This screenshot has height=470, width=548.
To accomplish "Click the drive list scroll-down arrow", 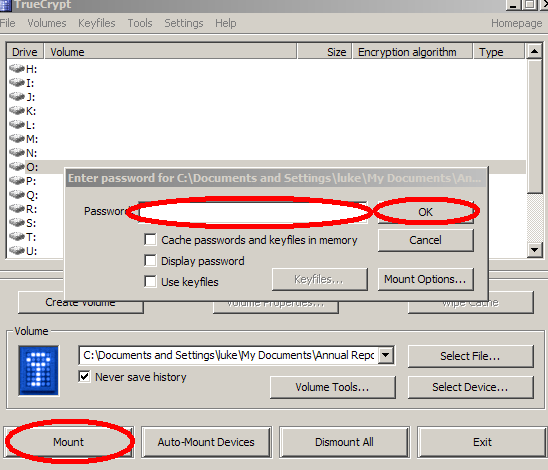I will pyautogui.click(x=534, y=250).
